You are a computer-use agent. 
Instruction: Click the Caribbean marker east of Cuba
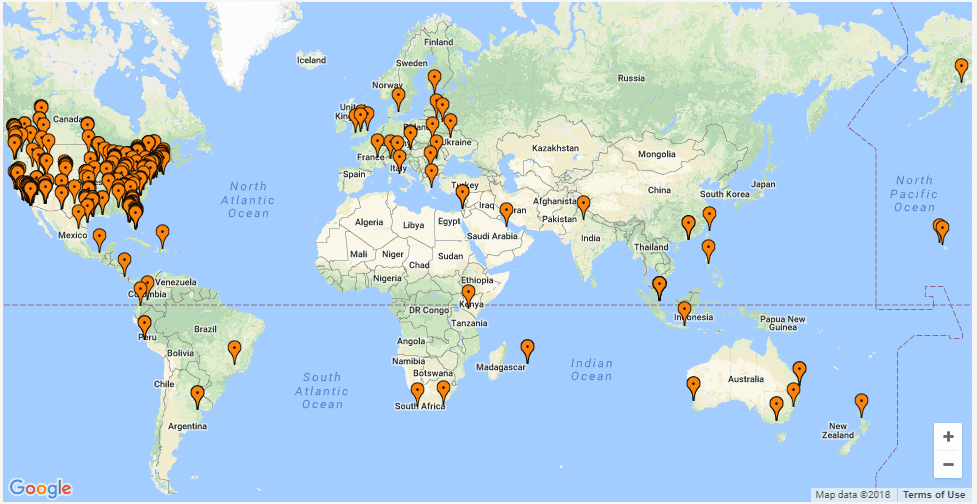(x=162, y=236)
